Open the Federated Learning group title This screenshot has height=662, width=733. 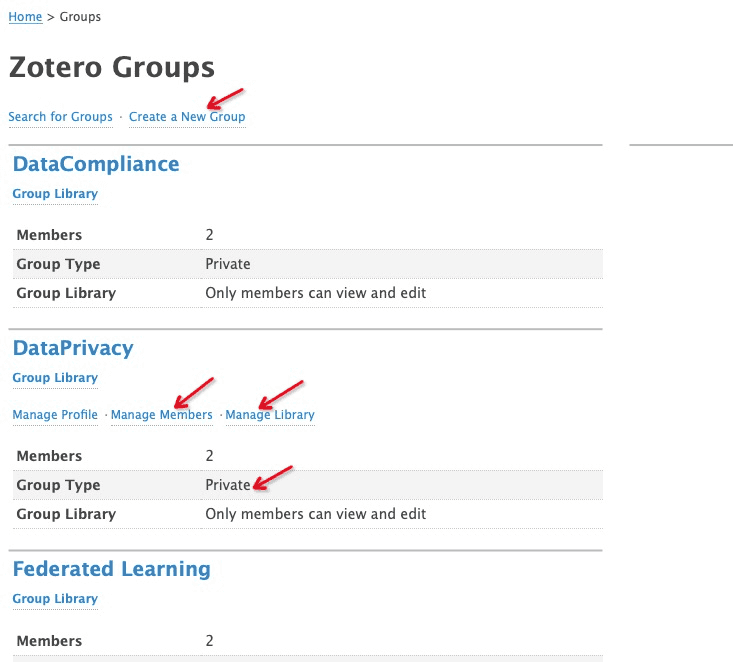(111, 569)
